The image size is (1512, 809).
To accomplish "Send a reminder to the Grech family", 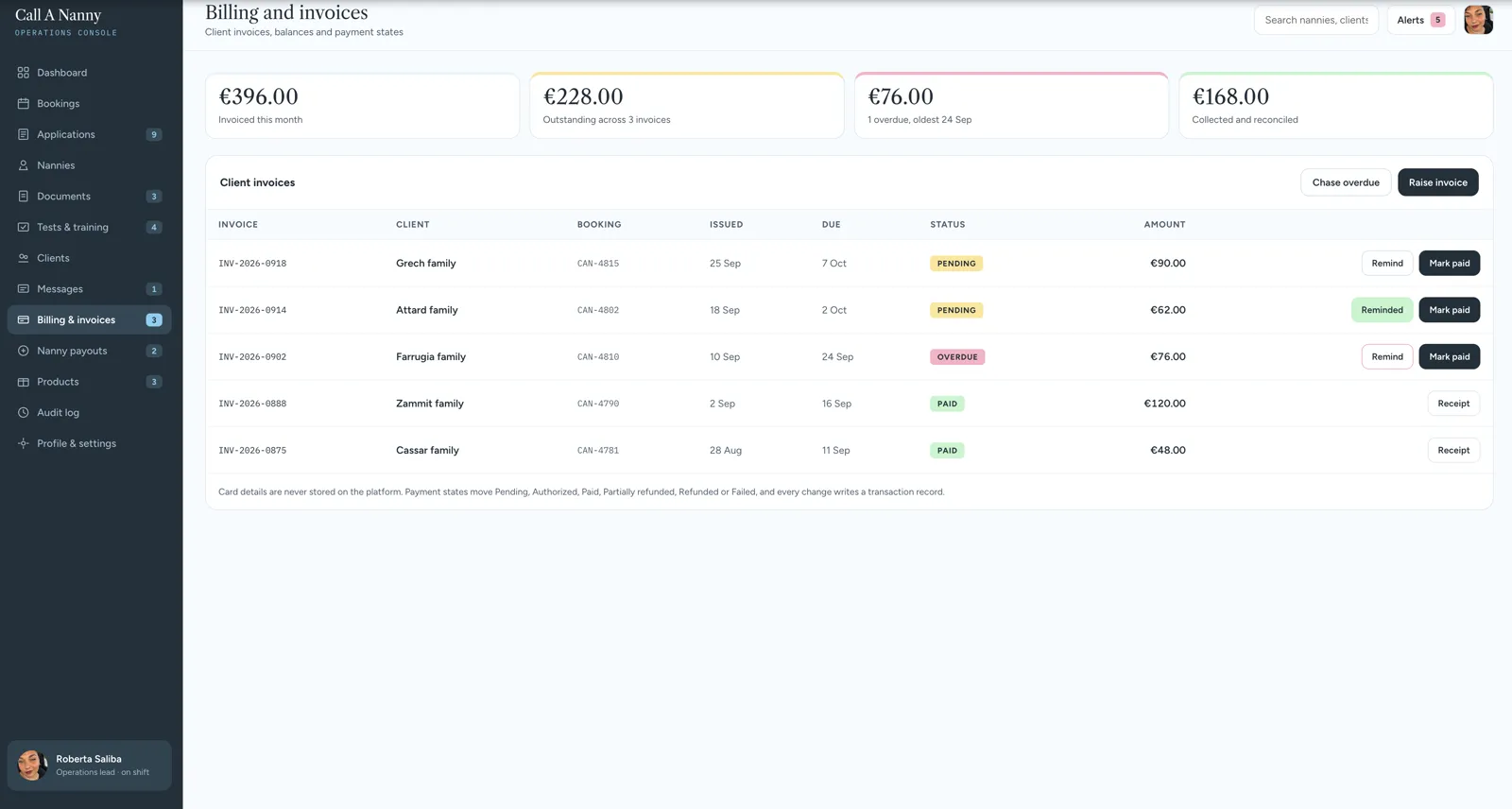I will point(1387,264).
